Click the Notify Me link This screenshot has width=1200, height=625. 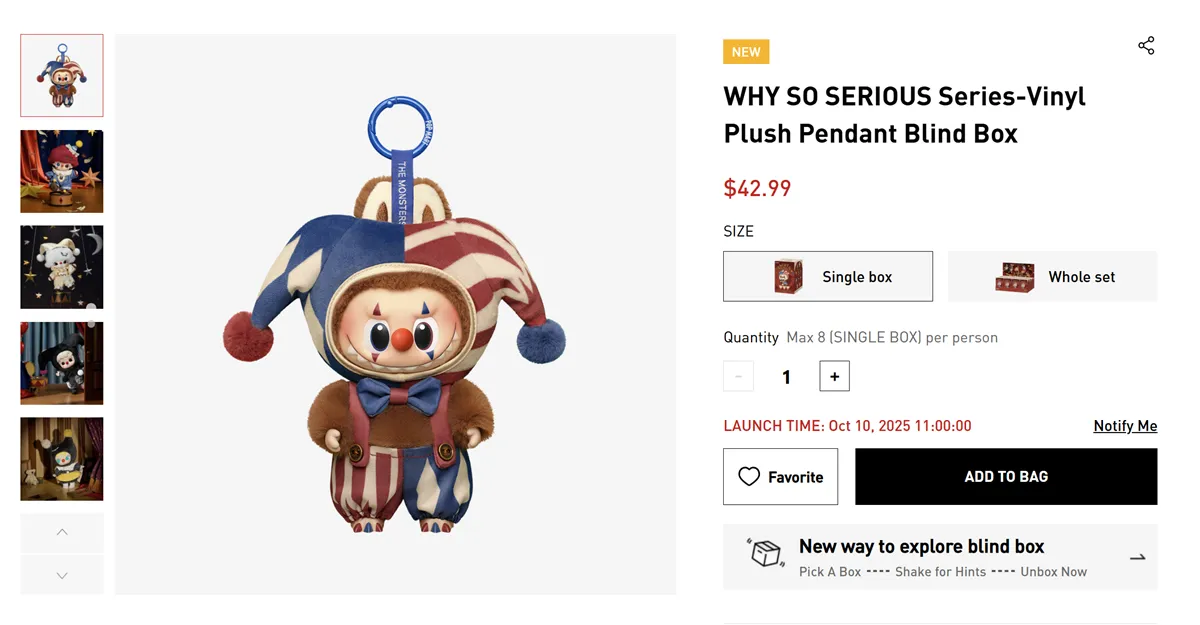tap(1125, 426)
